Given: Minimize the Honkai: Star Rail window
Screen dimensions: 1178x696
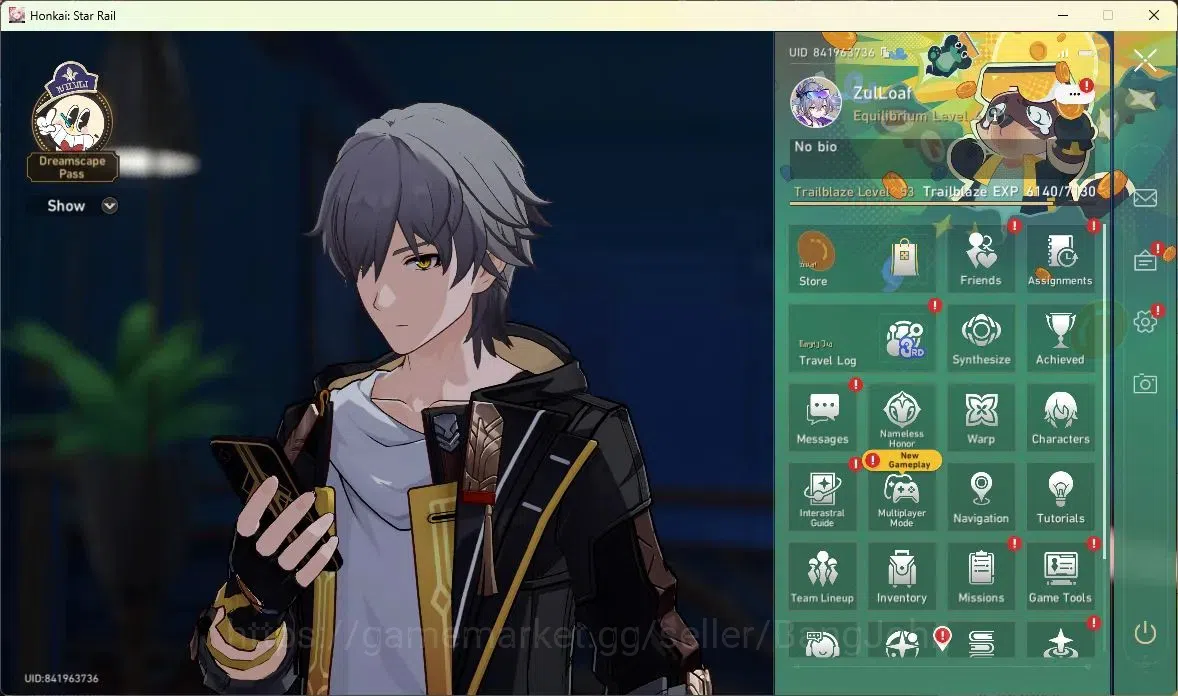Looking at the screenshot, I should pos(1063,15).
